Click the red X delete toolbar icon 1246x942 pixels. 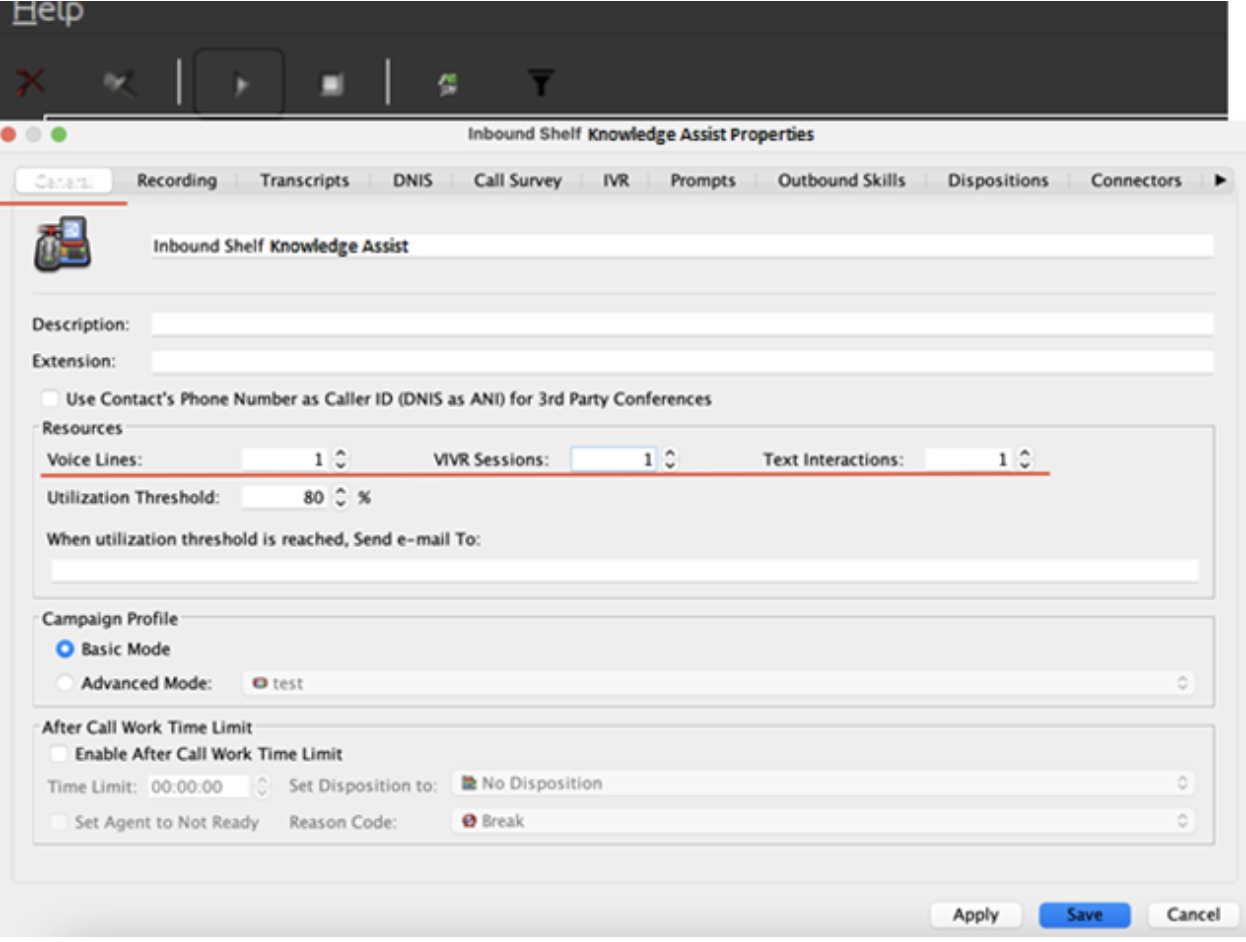[30, 81]
